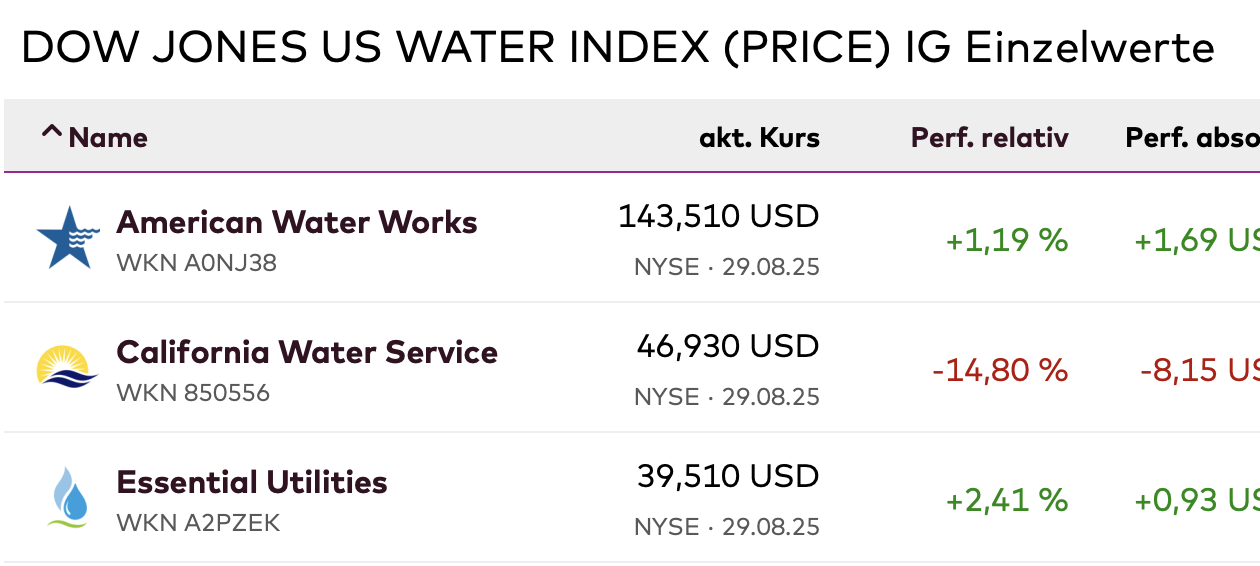Click the 46,930 USD price value
Image resolution: width=1260 pixels, height=566 pixels.
727,346
